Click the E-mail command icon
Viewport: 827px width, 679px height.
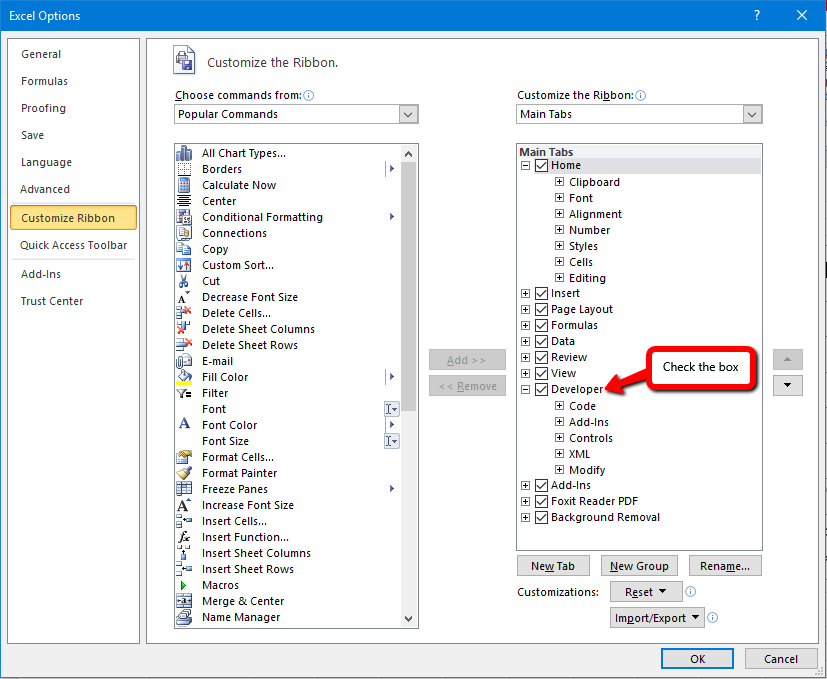point(184,361)
